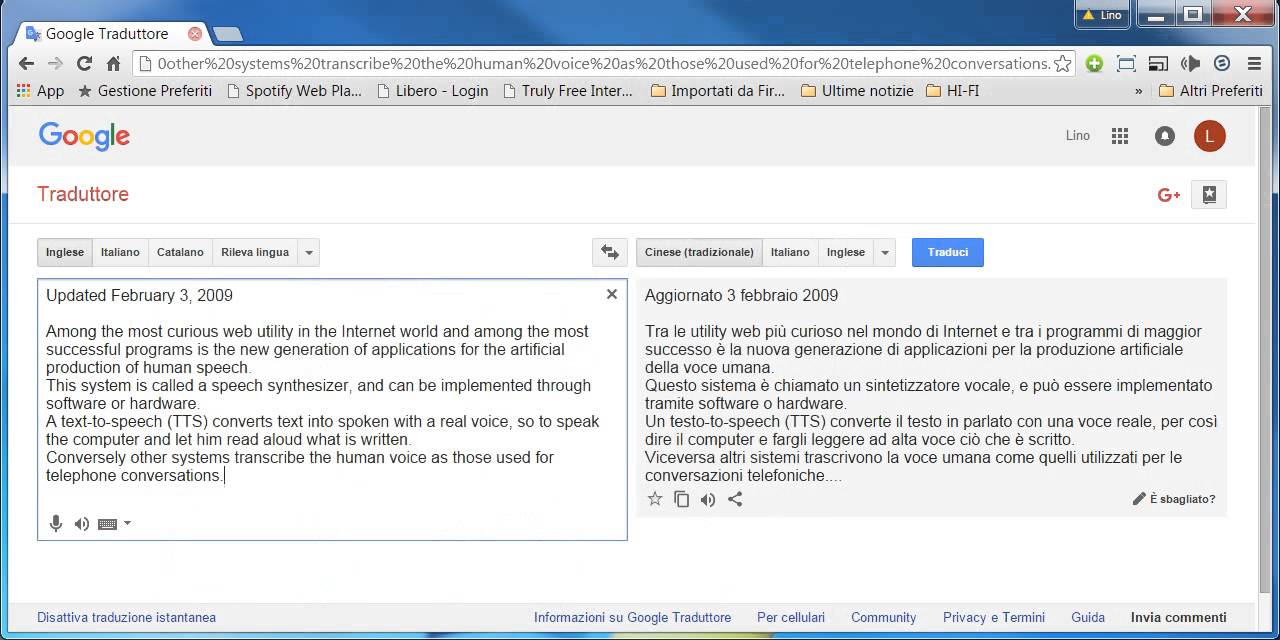
Task: Open the Chrome menu hamburger icon
Action: 1254,63
